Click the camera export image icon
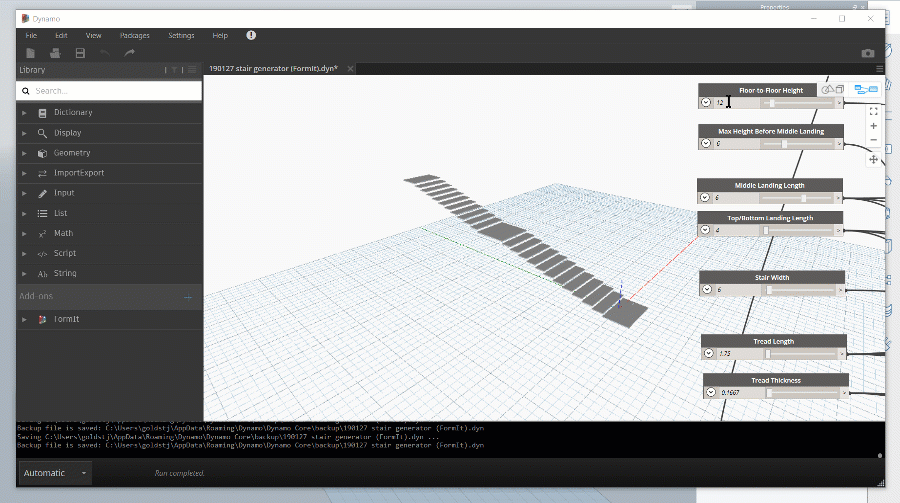 [868, 53]
